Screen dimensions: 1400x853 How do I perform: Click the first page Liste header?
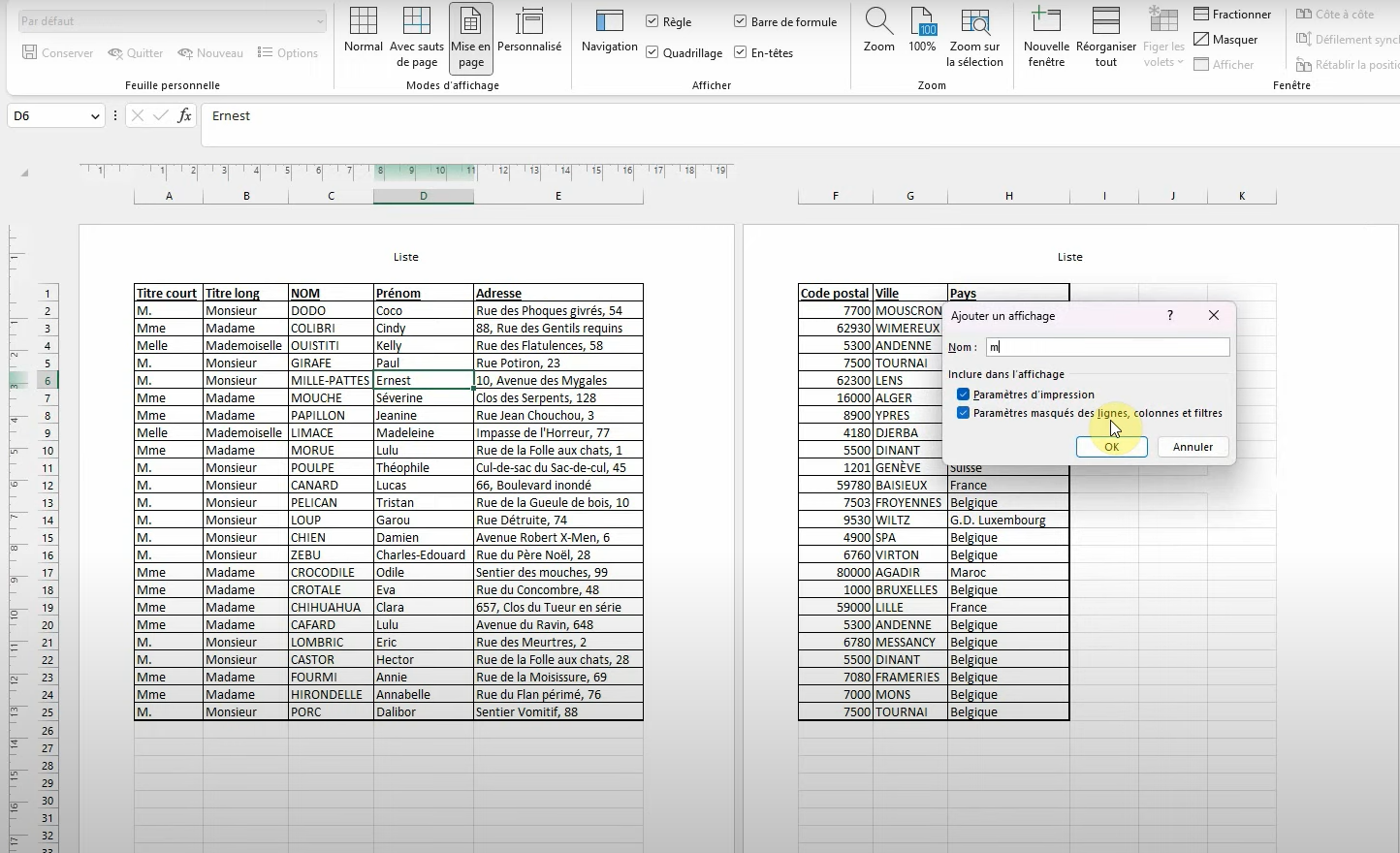coord(406,257)
